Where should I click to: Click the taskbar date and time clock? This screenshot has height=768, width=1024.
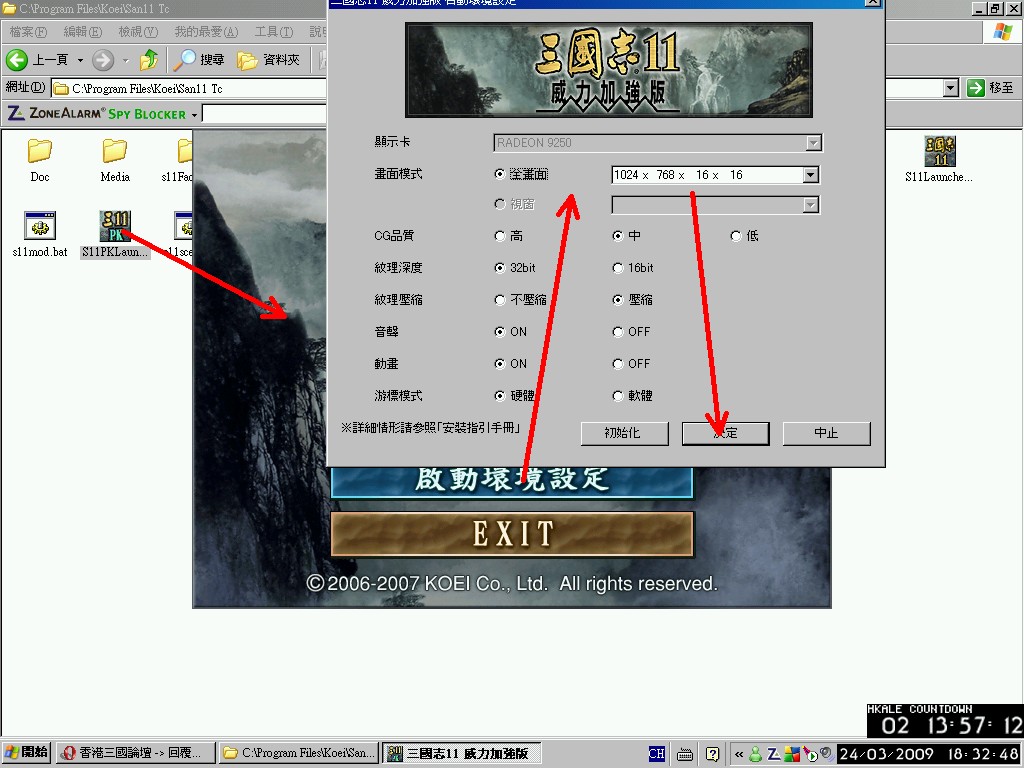(929, 754)
